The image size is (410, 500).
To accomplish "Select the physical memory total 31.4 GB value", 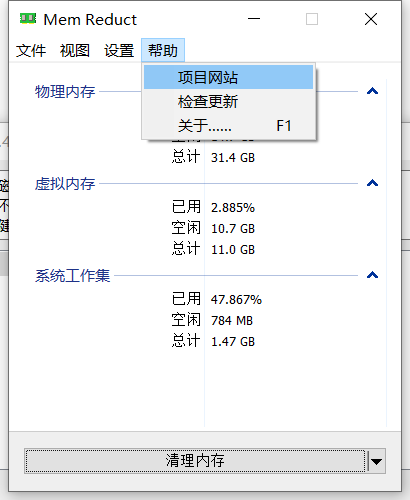I will [x=233, y=157].
